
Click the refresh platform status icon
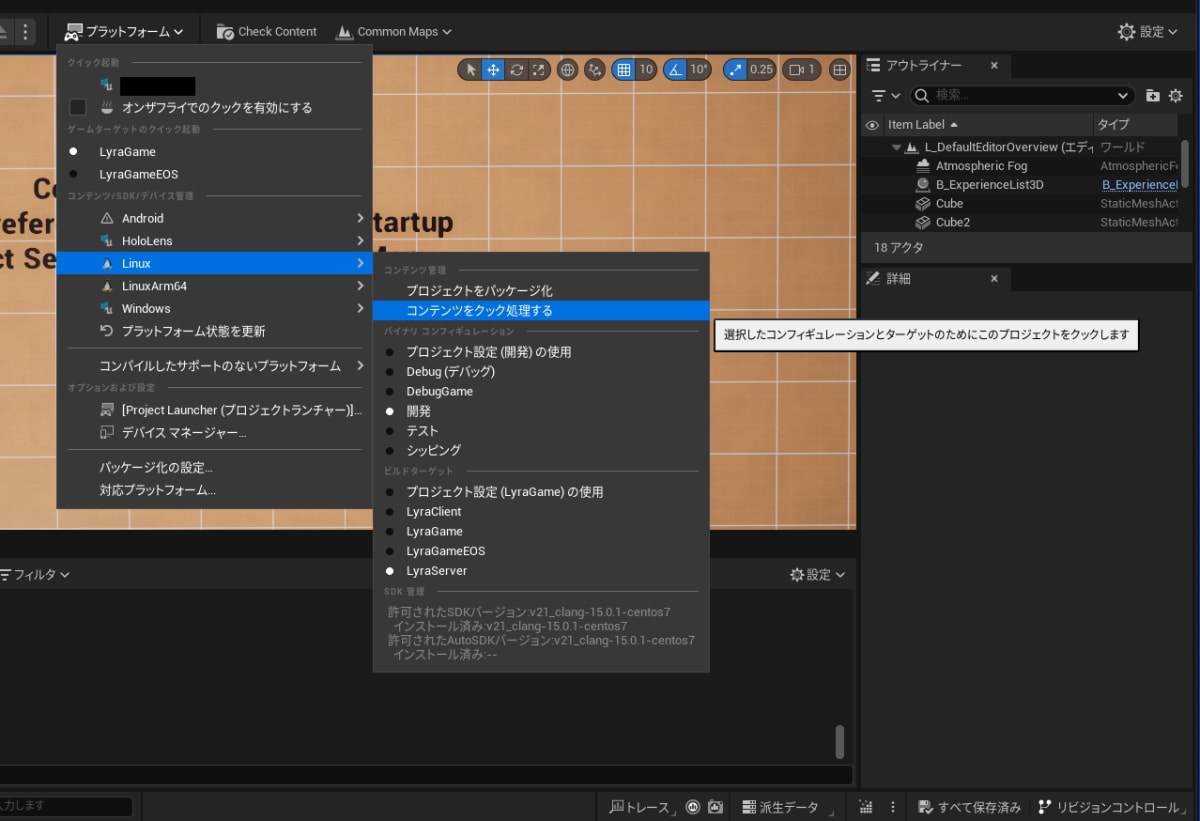108,331
